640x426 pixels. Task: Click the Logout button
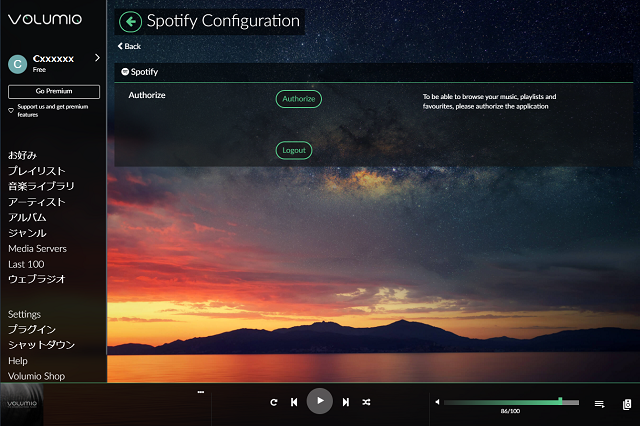pos(294,150)
